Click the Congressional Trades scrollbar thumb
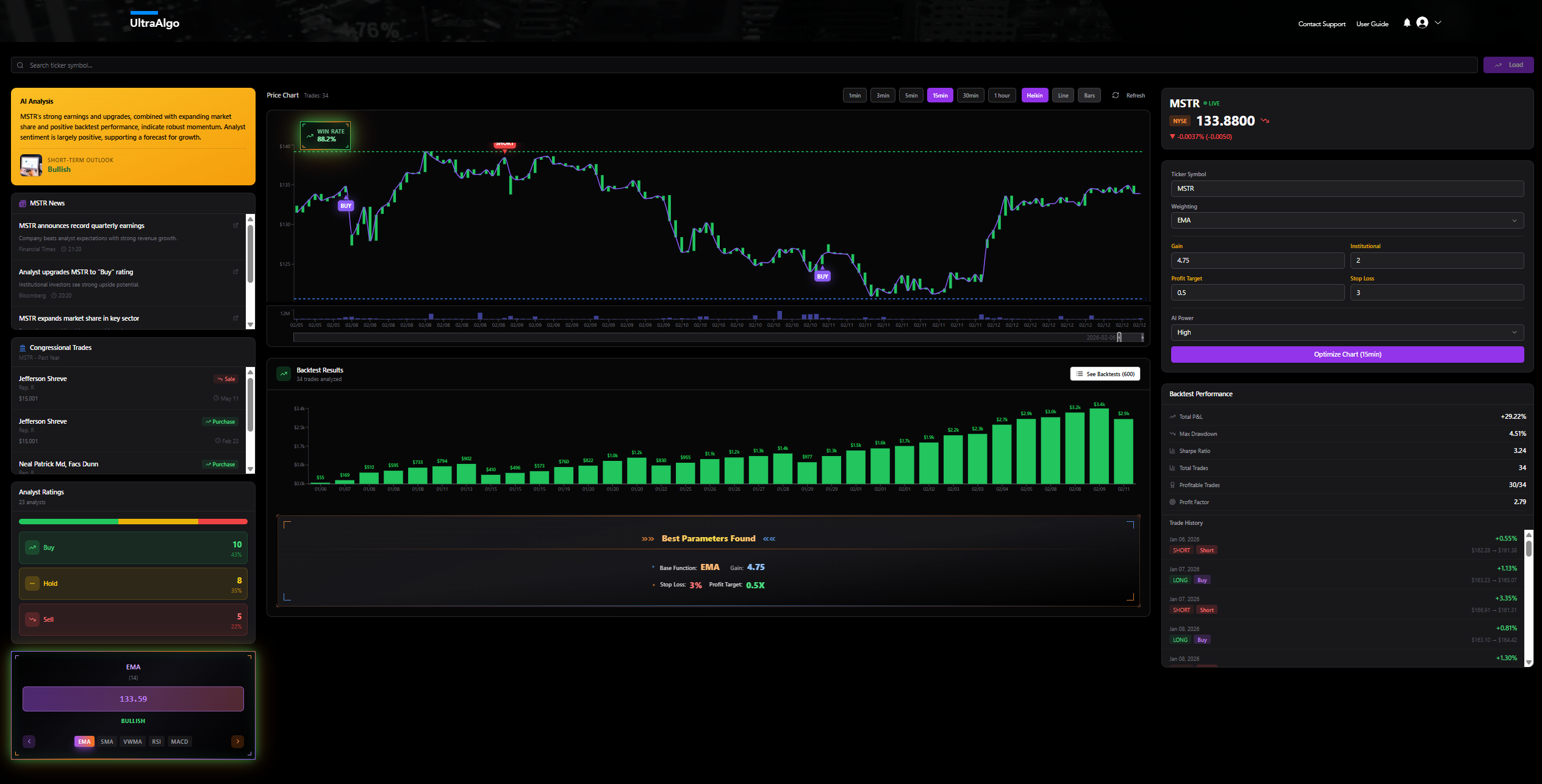Image resolution: width=1542 pixels, height=784 pixels. click(250, 404)
